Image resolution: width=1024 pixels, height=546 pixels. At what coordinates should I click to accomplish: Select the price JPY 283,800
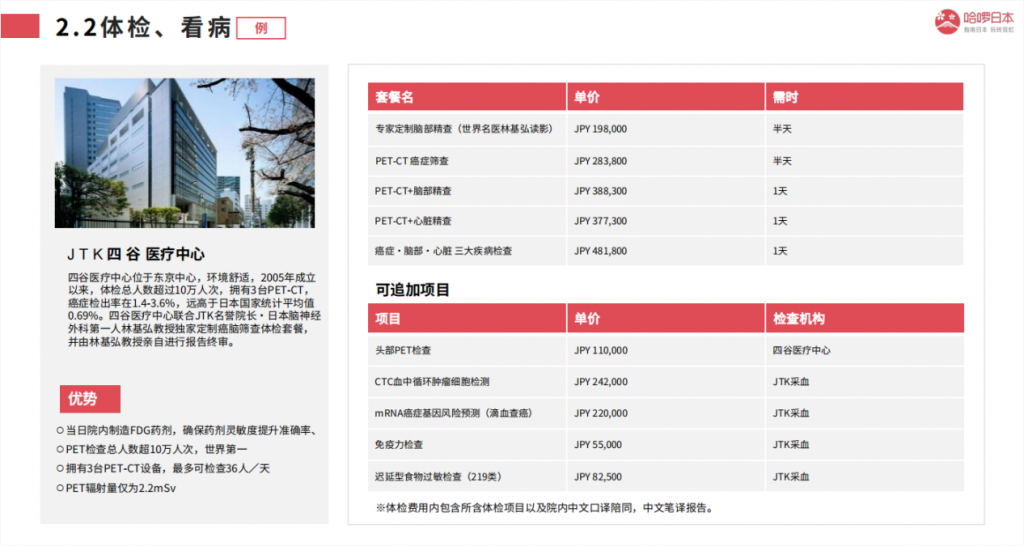coord(600,161)
